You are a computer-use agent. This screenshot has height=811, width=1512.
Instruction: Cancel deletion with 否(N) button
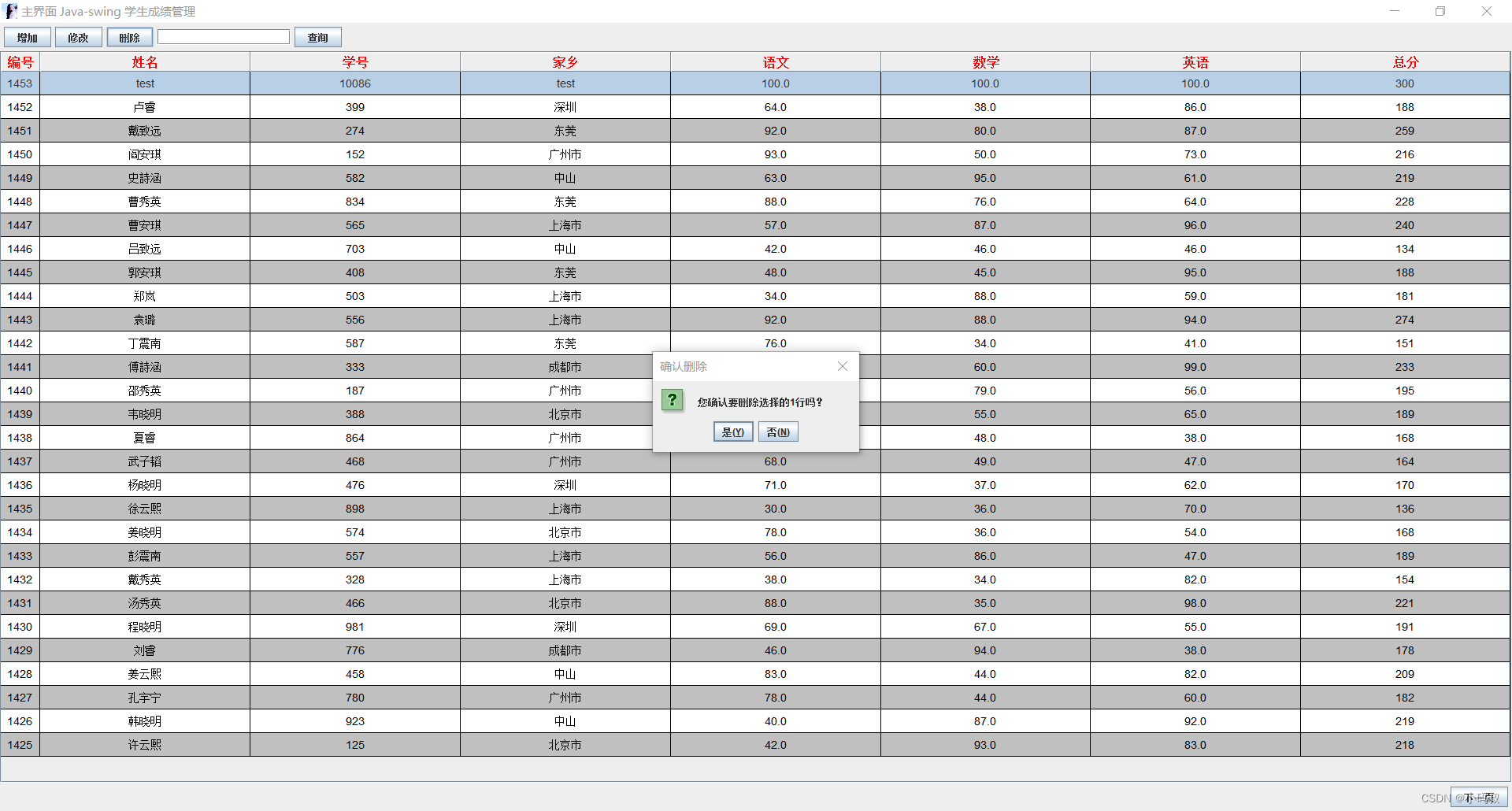click(778, 432)
